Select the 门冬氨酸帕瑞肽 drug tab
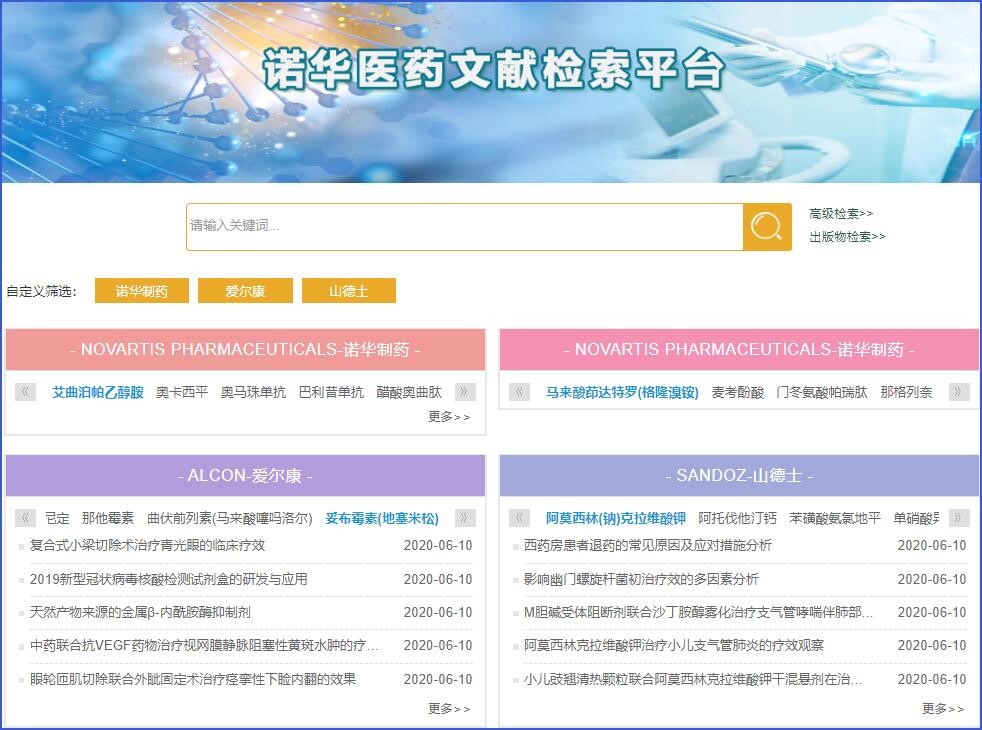 click(x=822, y=393)
